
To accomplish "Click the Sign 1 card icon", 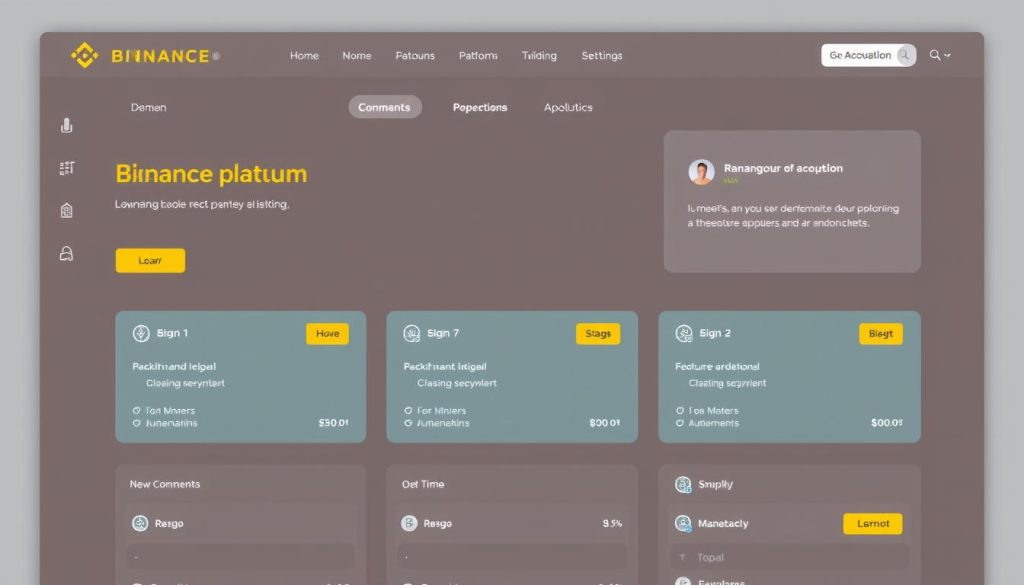I will pyautogui.click(x=141, y=334).
